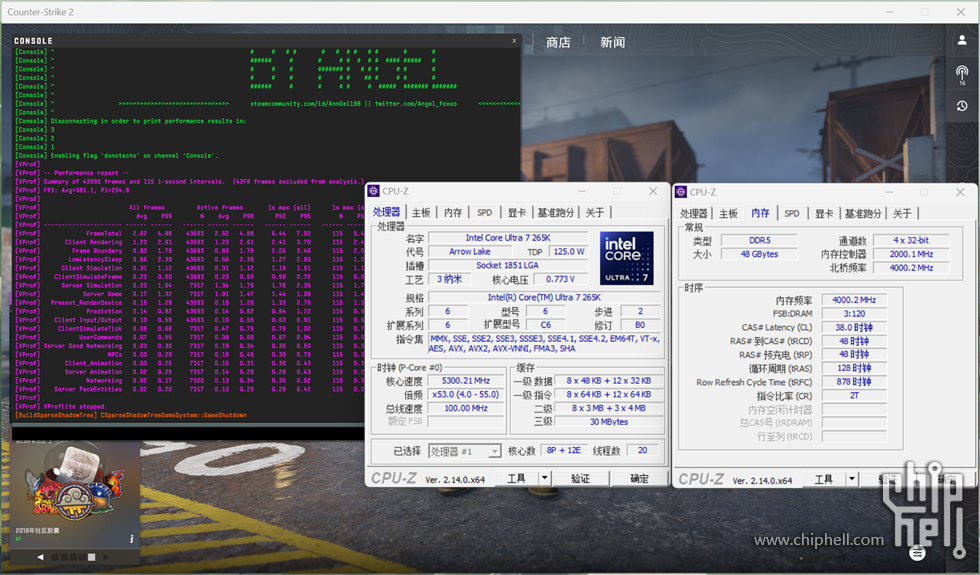The height and width of the screenshot is (575, 980).
Task: Click the Intel Core Ultra 7 logo
Action: pos(626,258)
